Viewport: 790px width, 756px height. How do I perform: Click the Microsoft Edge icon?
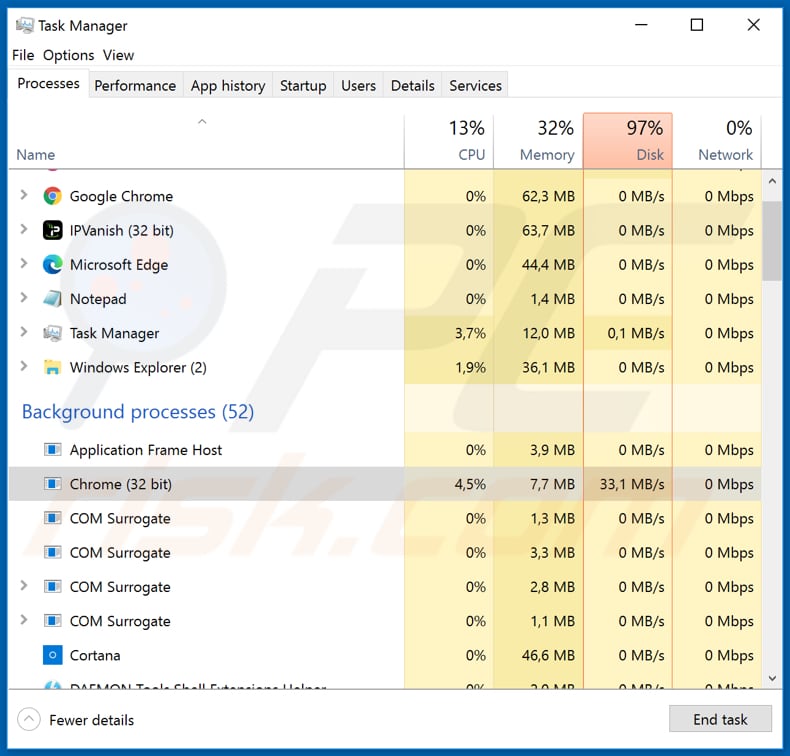click(x=53, y=265)
